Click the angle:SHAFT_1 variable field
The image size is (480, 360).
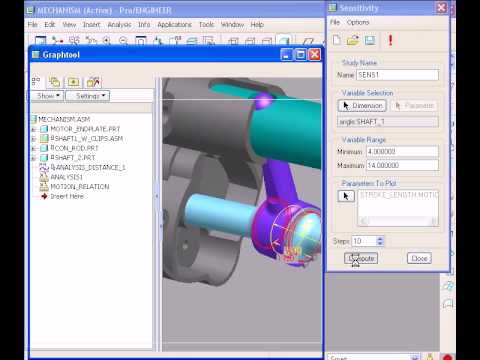tap(388, 122)
